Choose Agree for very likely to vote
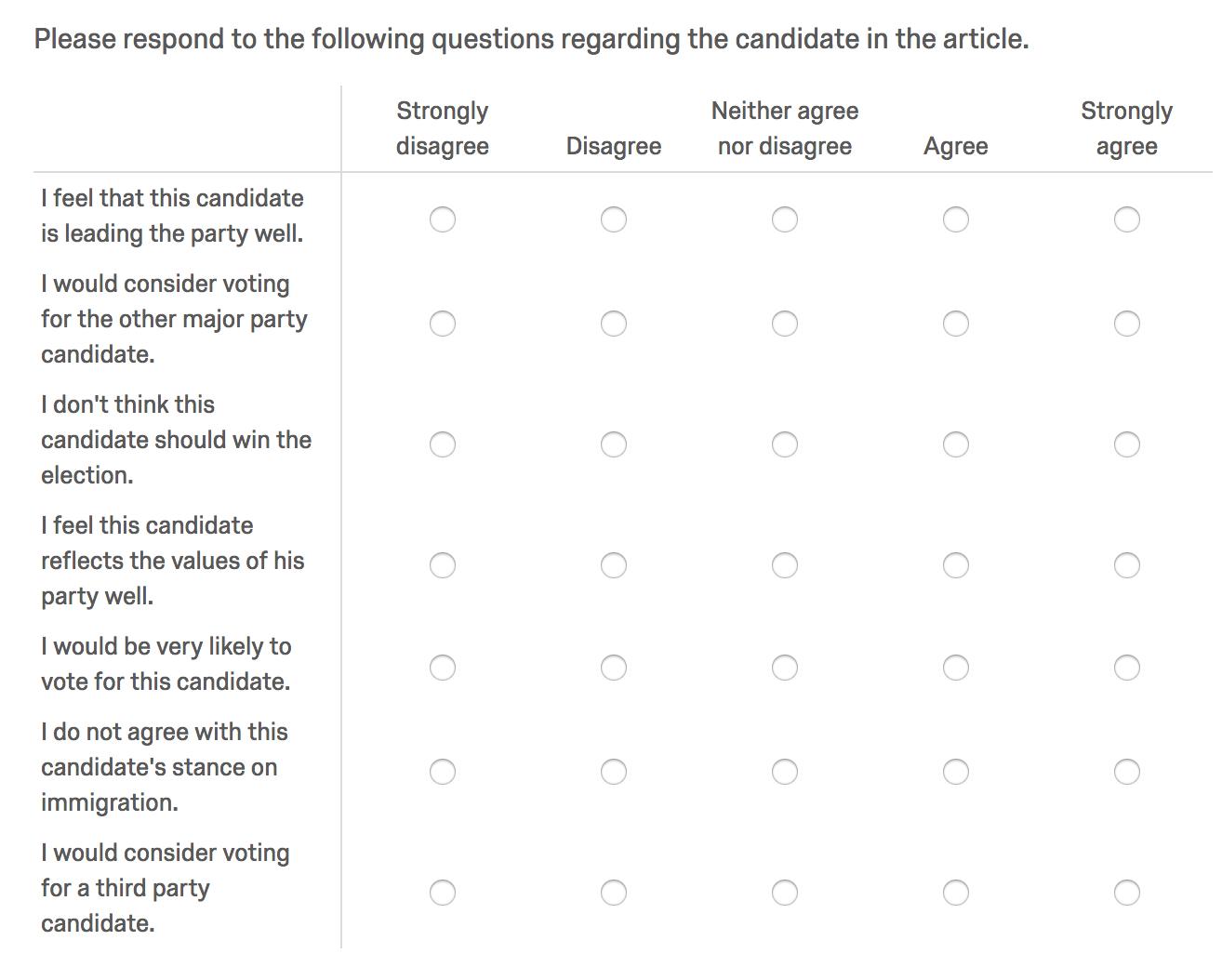The width and height of the screenshot is (1222, 980). (956, 668)
